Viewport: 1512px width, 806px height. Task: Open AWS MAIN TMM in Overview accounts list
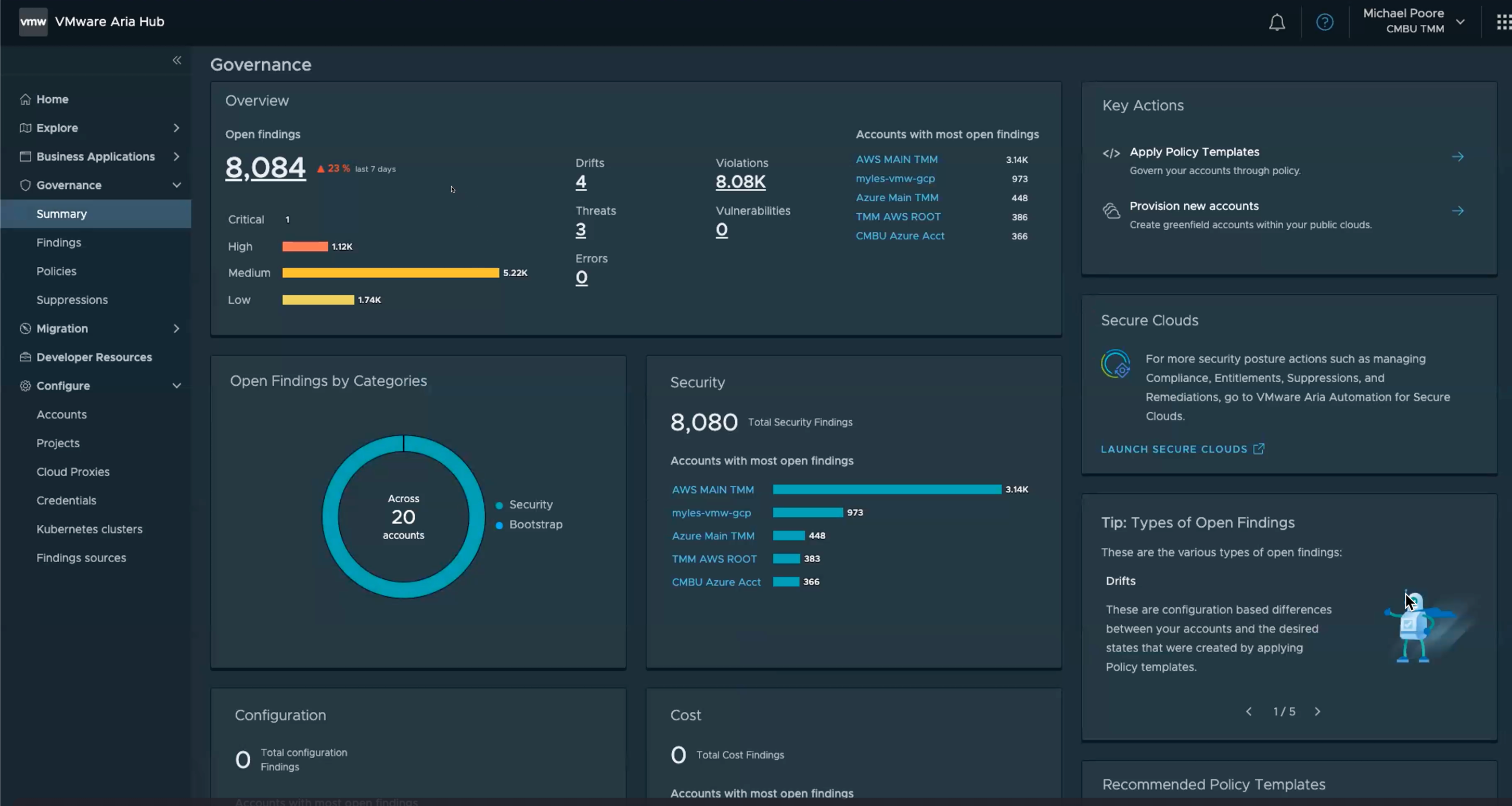pyautogui.click(x=896, y=159)
